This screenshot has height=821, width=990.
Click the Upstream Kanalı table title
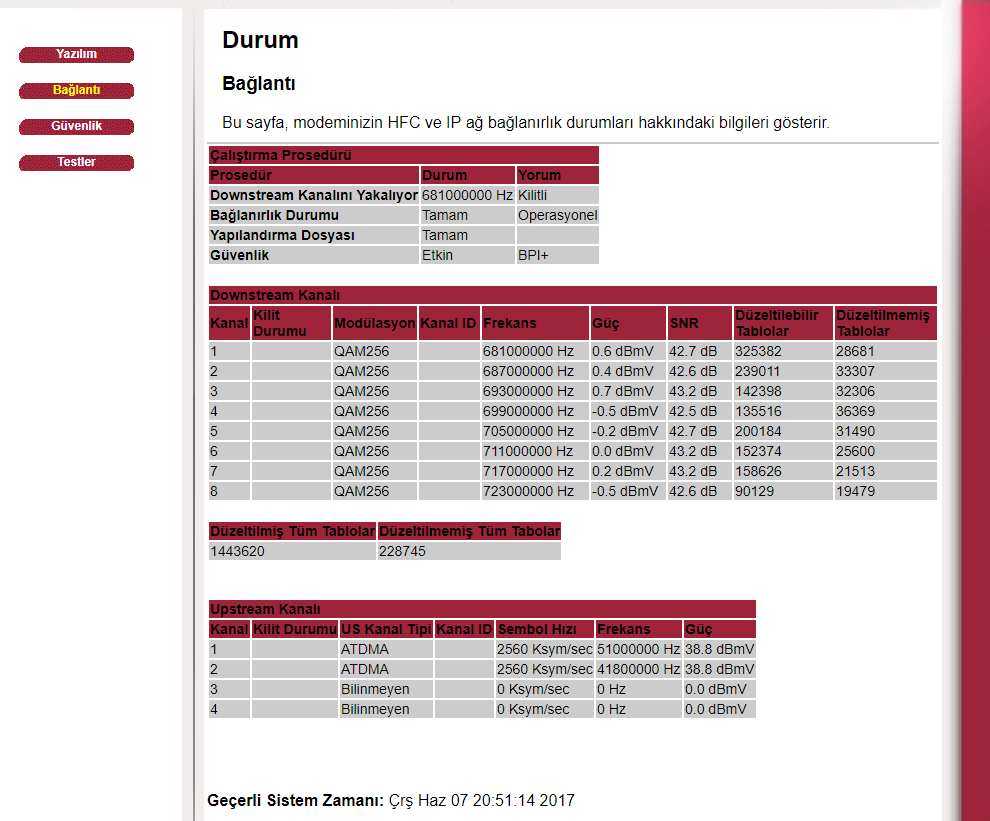tap(265, 609)
